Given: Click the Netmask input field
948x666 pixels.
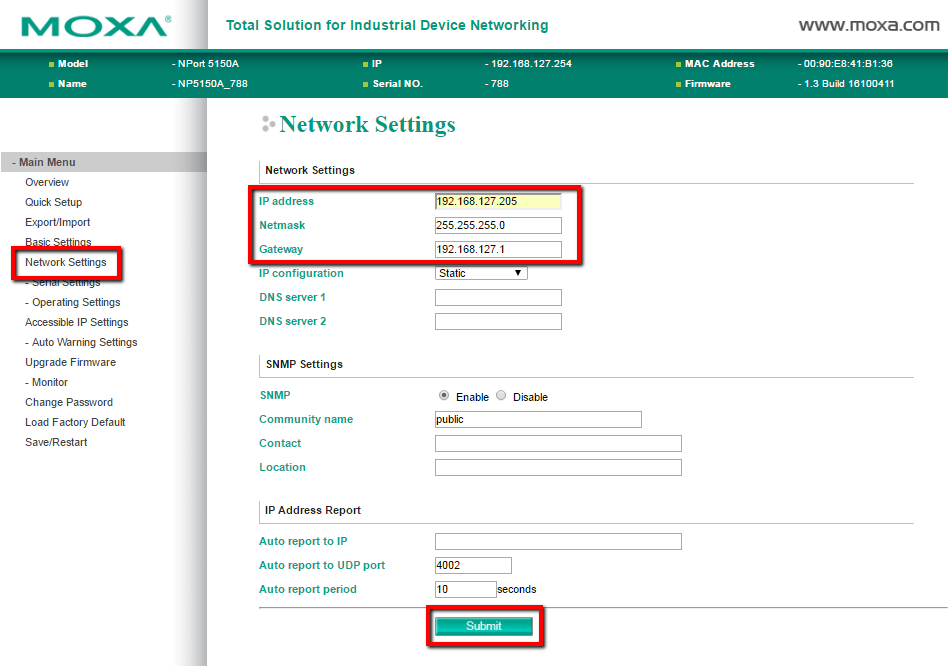Looking at the screenshot, I should point(498,225).
